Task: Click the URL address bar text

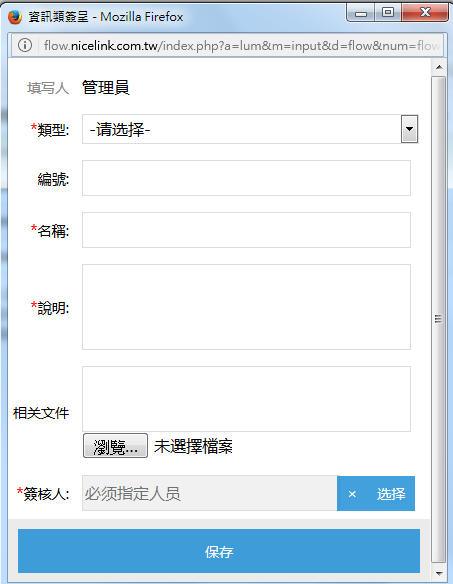Action: coord(241,46)
